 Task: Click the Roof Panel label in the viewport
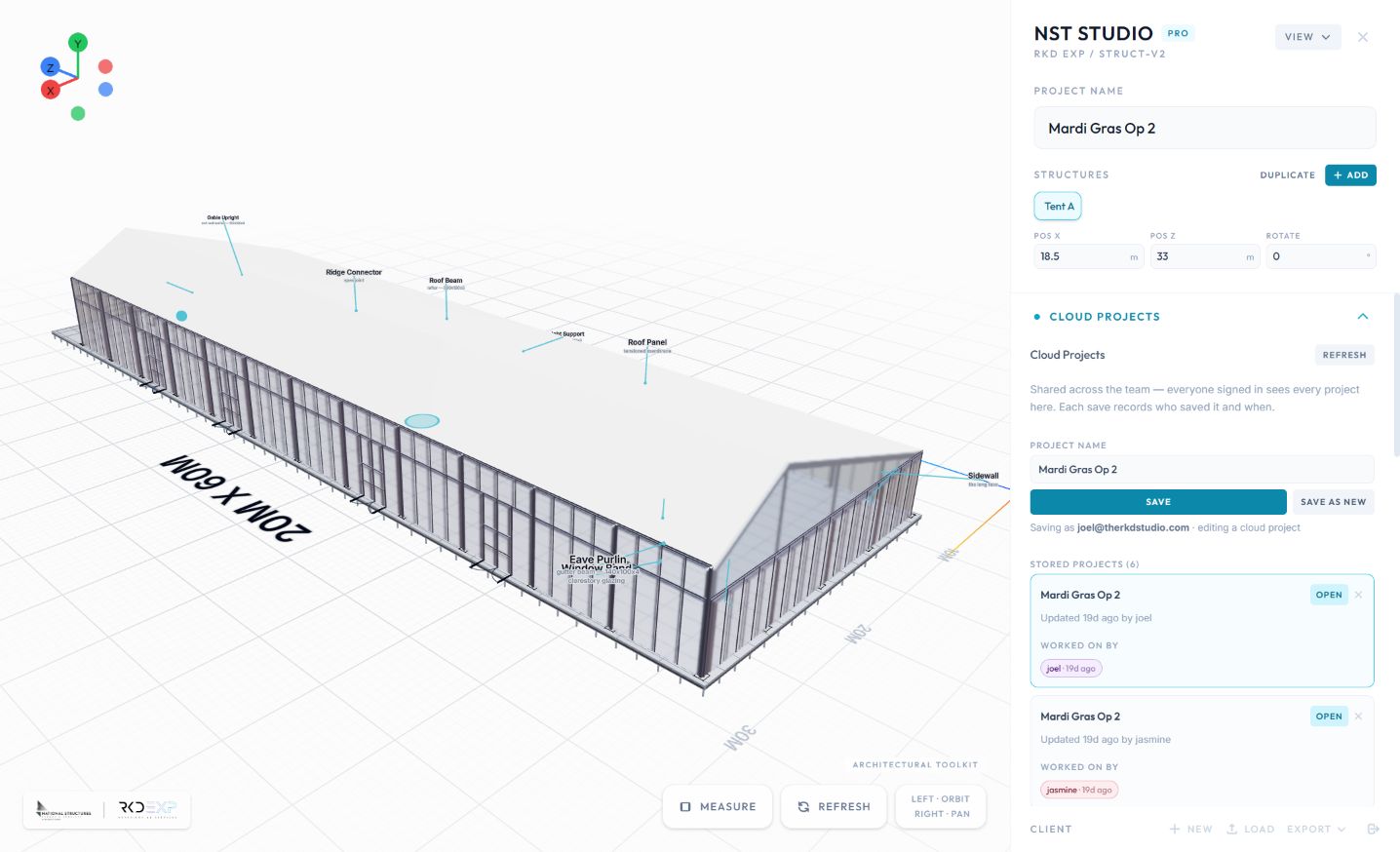(647, 343)
